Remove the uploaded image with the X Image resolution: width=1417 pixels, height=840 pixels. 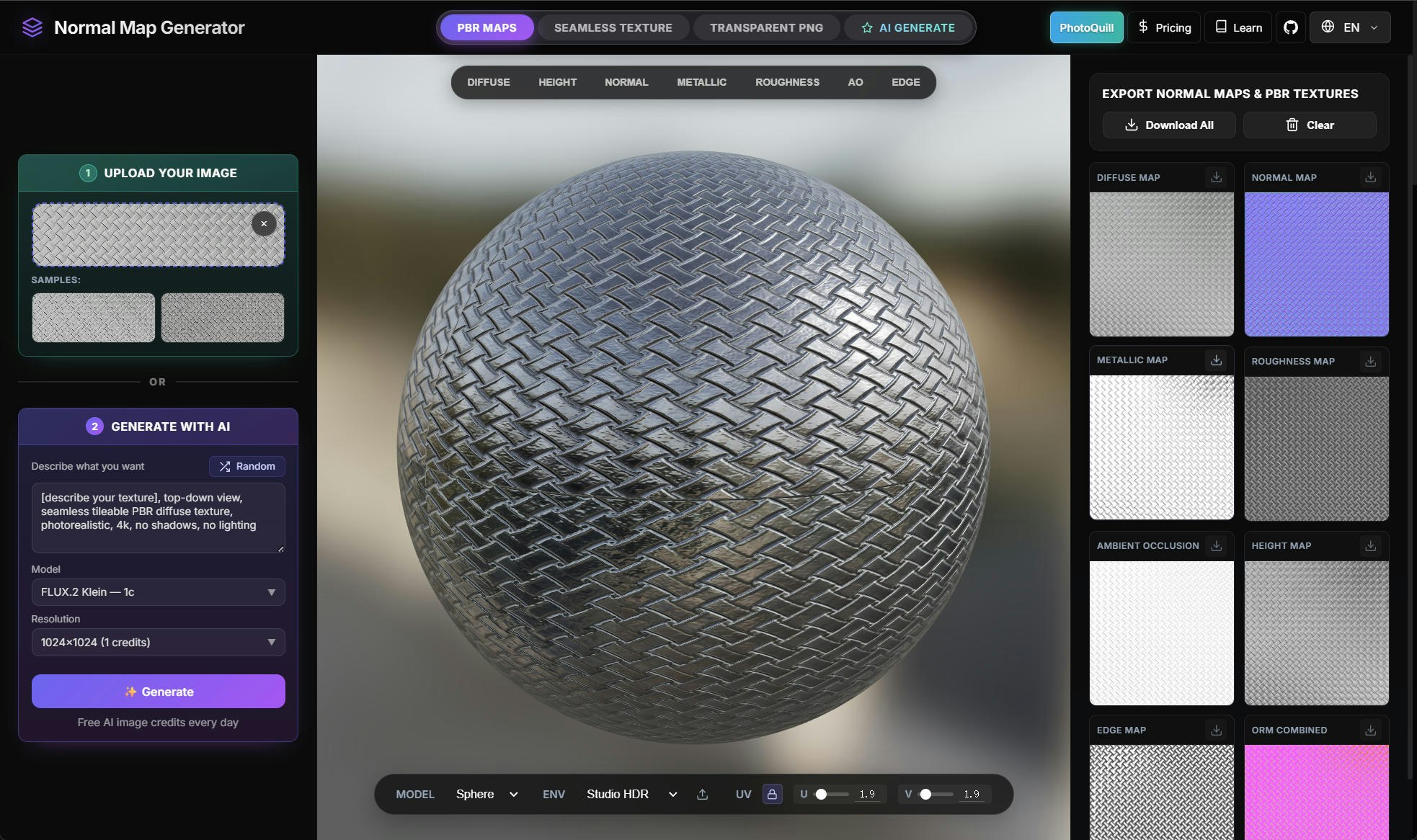(x=264, y=223)
